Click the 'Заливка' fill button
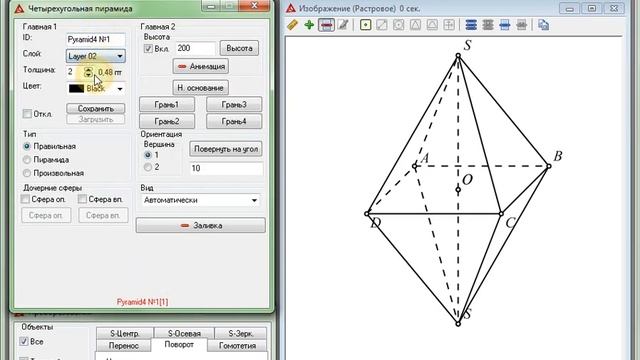640x360 pixels. click(200, 225)
